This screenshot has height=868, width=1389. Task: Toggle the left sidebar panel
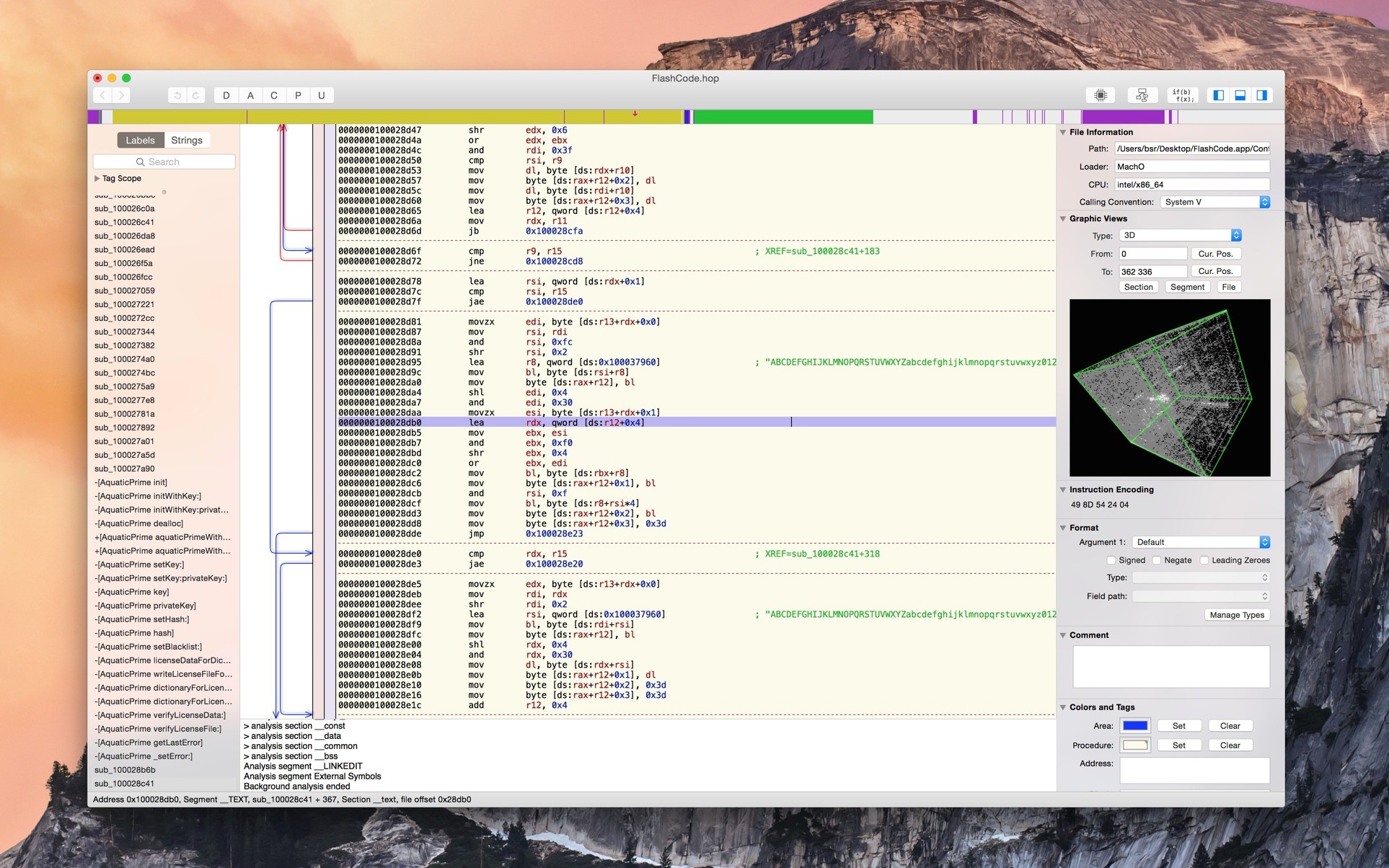pyautogui.click(x=1219, y=95)
